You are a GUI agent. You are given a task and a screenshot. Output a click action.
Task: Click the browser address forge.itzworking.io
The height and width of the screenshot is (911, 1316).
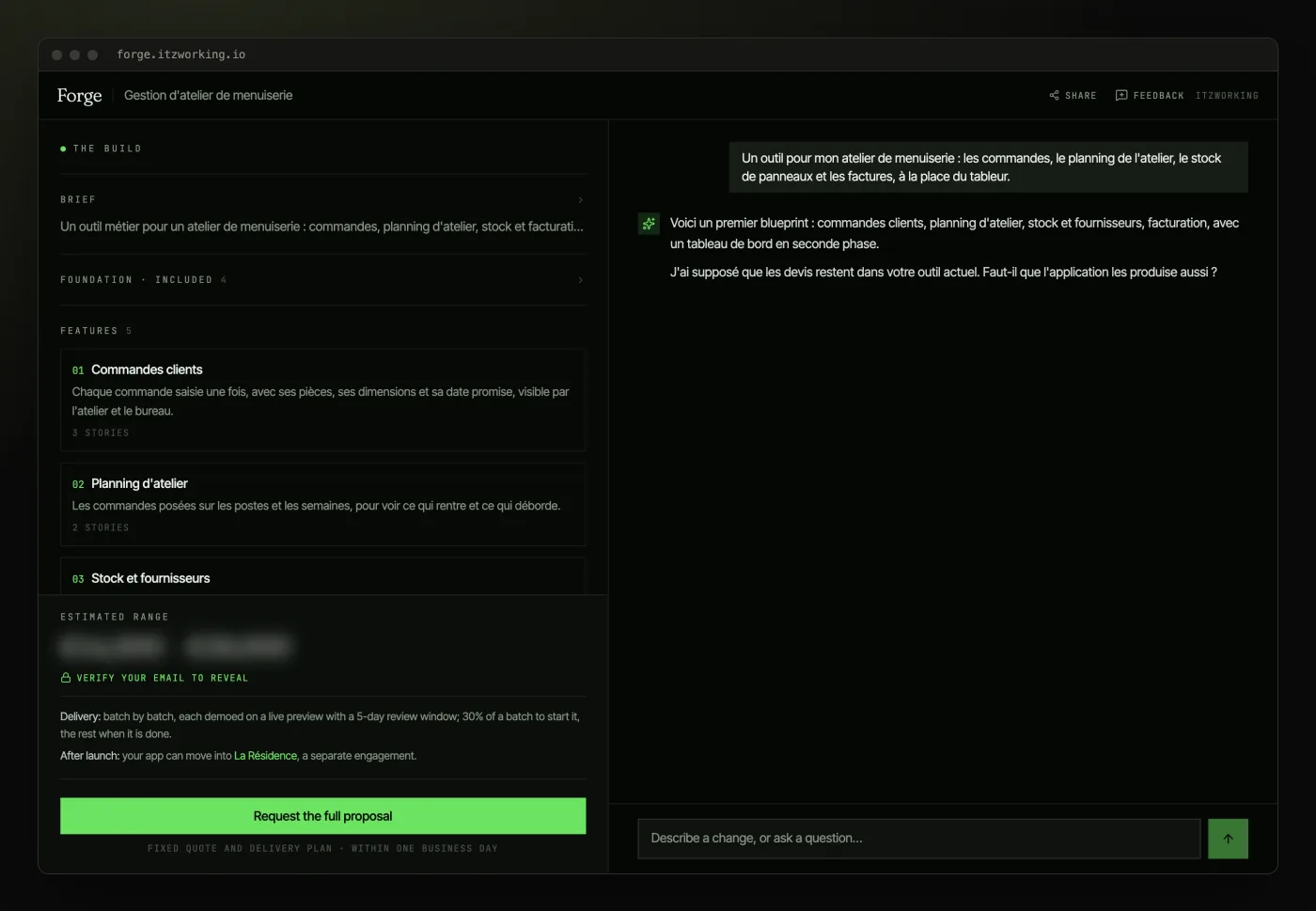pos(181,55)
